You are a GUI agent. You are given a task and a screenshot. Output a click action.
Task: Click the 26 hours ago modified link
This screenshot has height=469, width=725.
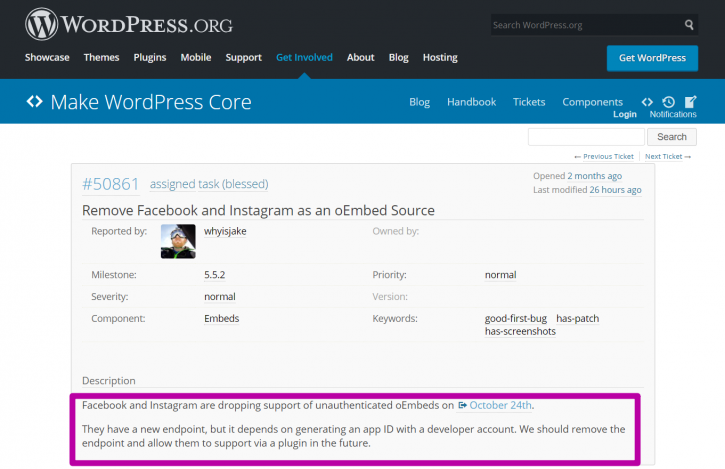click(615, 190)
